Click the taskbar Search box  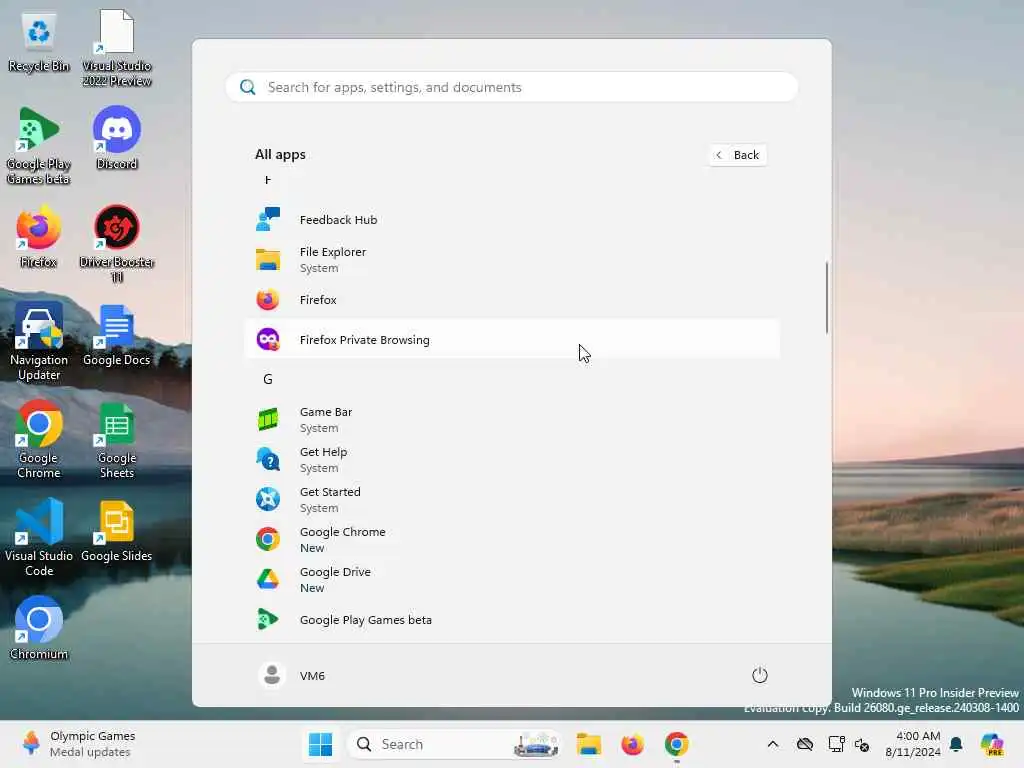[455, 744]
